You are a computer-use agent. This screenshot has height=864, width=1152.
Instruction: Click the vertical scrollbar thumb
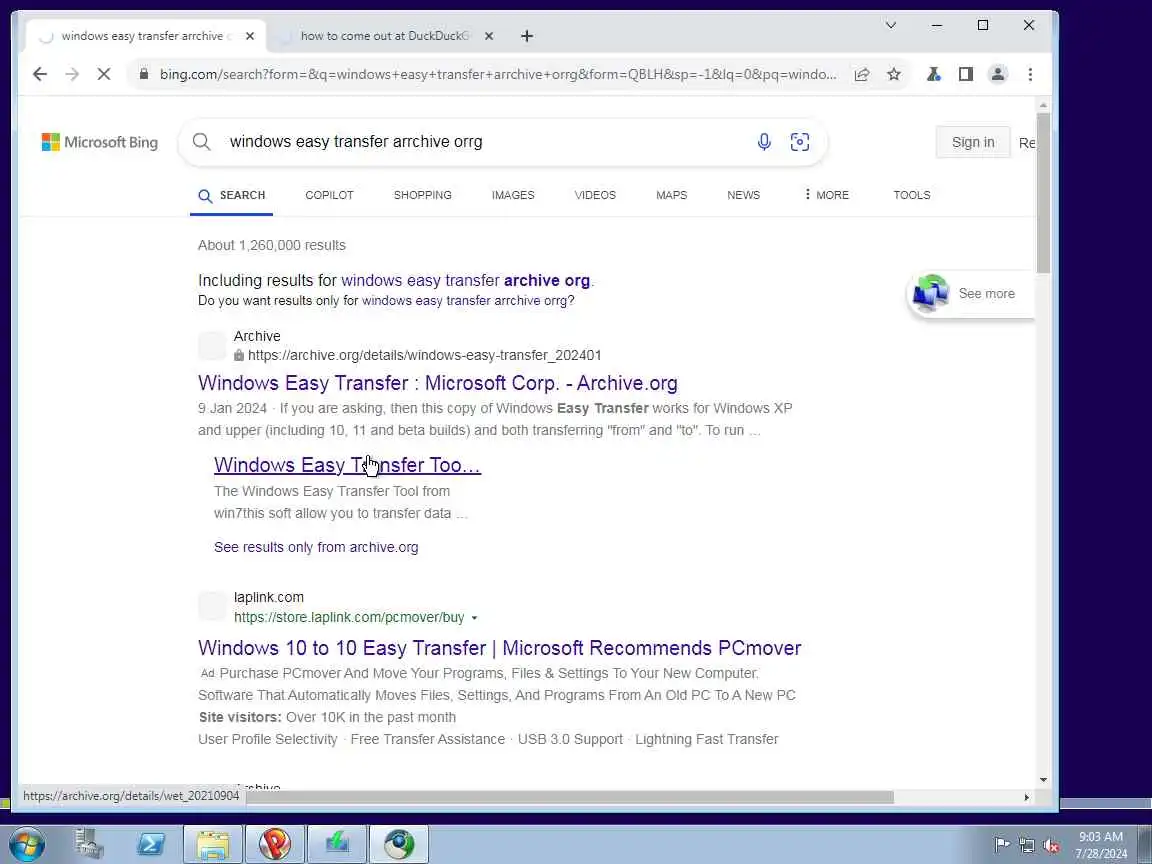[x=1043, y=194]
